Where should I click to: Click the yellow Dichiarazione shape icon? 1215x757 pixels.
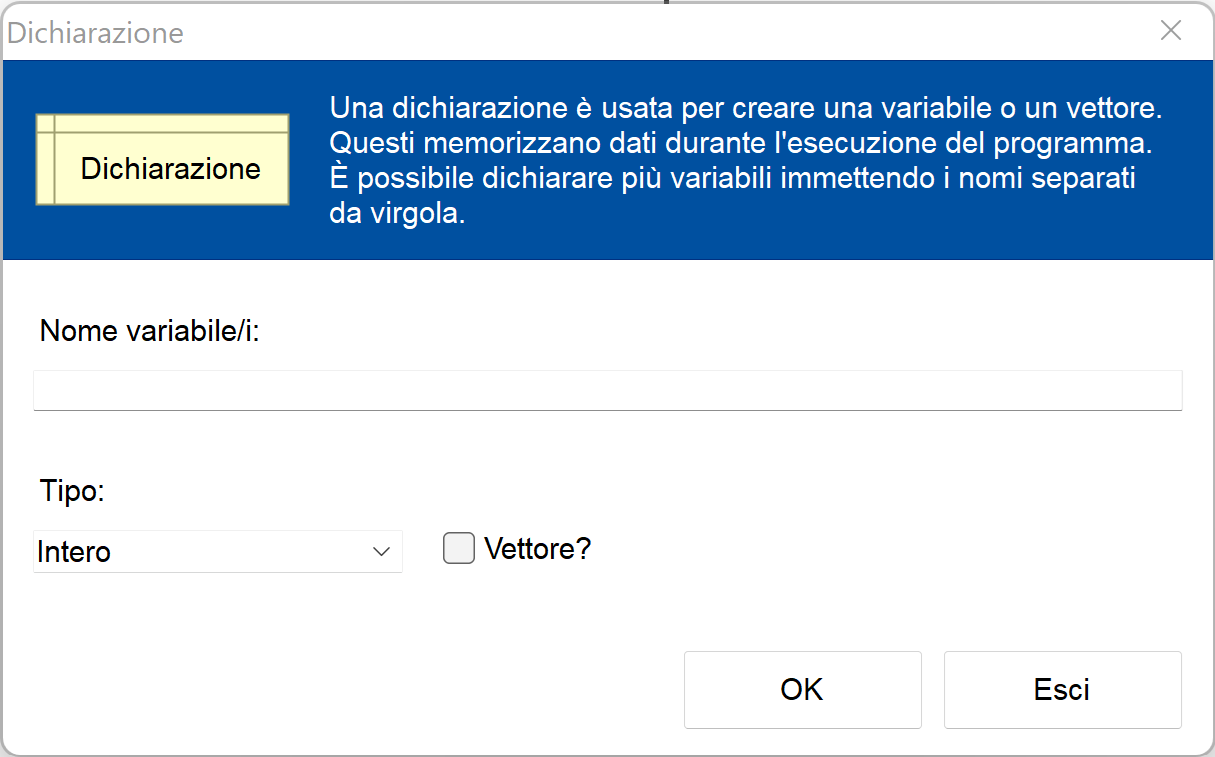coord(162,160)
